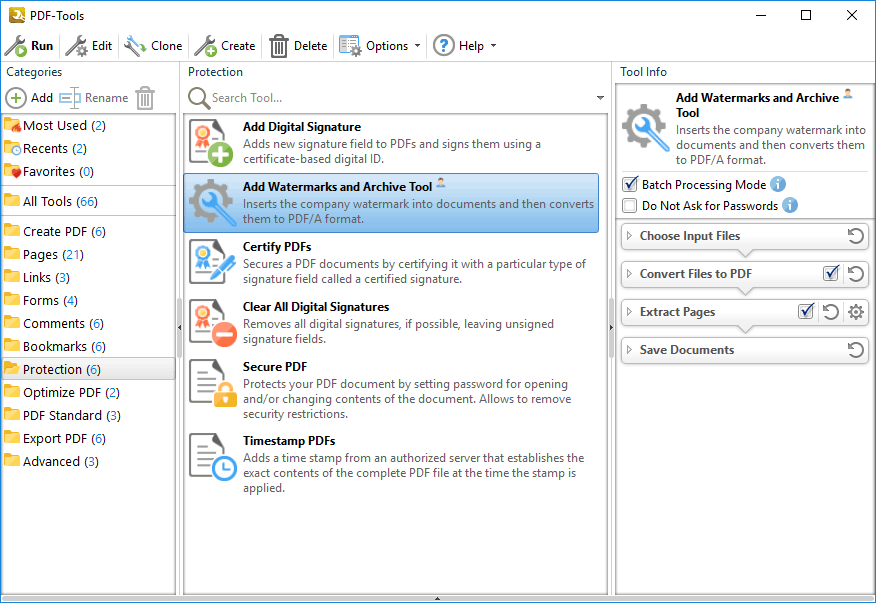Reset the Choose Input Files step
The width and height of the screenshot is (876, 603).
point(855,236)
